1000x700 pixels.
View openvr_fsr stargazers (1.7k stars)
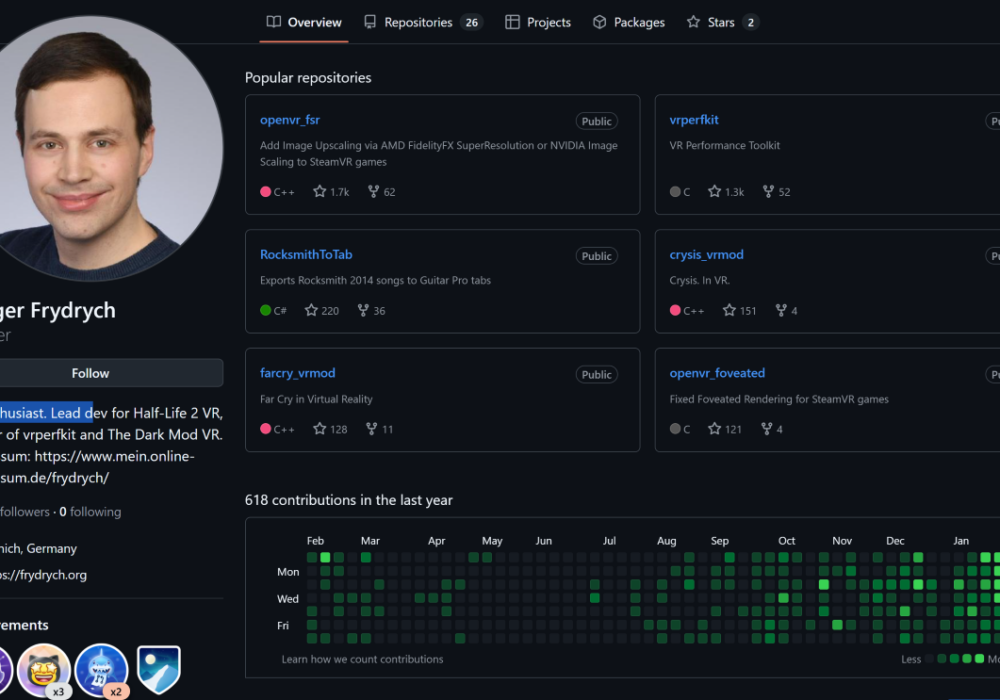(331, 192)
